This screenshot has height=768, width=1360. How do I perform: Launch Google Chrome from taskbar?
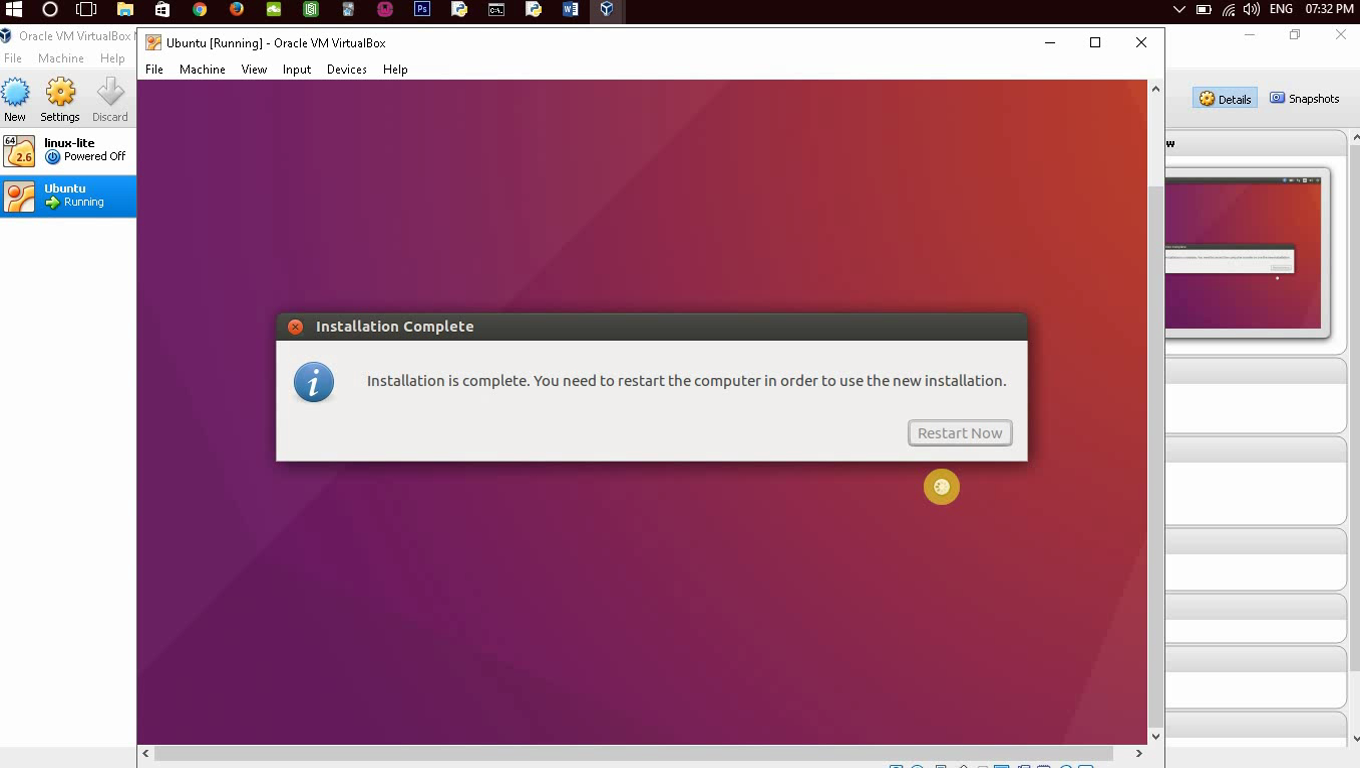point(199,10)
